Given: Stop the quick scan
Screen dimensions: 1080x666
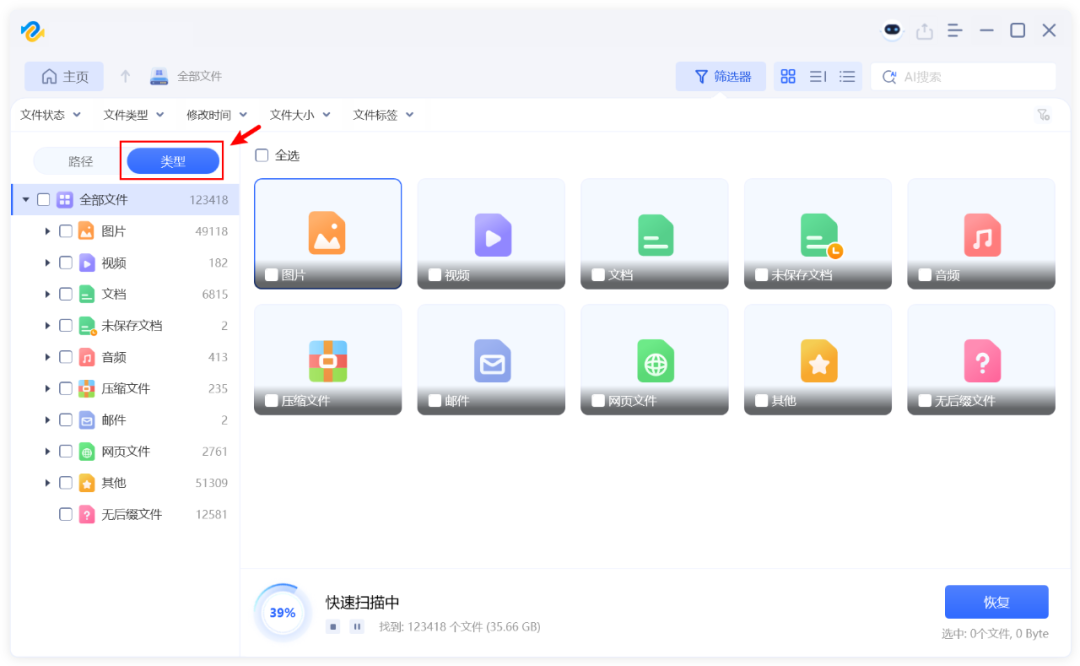Looking at the screenshot, I should pyautogui.click(x=333, y=627).
